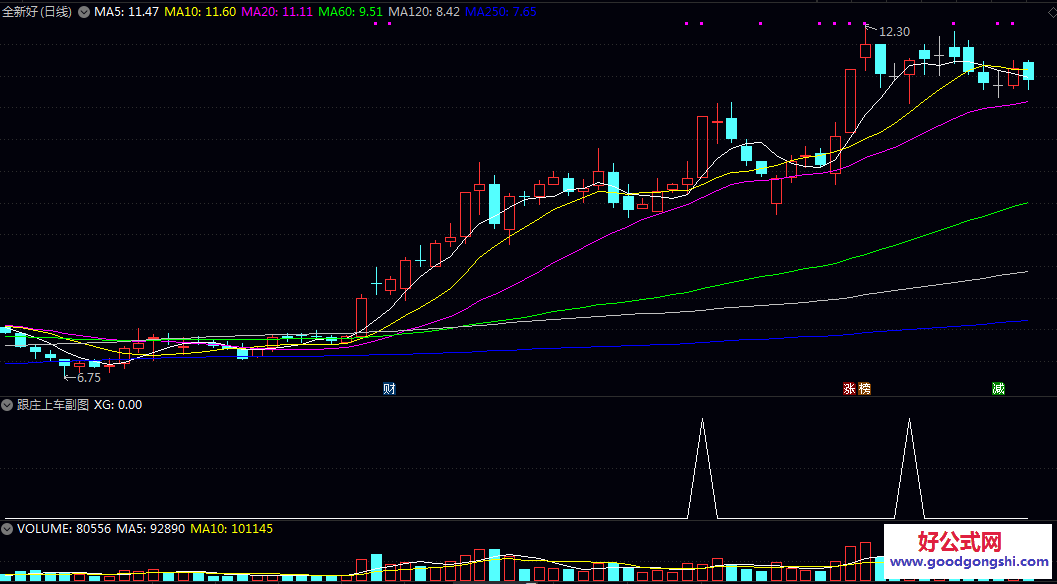This screenshot has height=584, width=1057.
Task: Open the dropdown circle before VOLUME
Action: click(7, 529)
